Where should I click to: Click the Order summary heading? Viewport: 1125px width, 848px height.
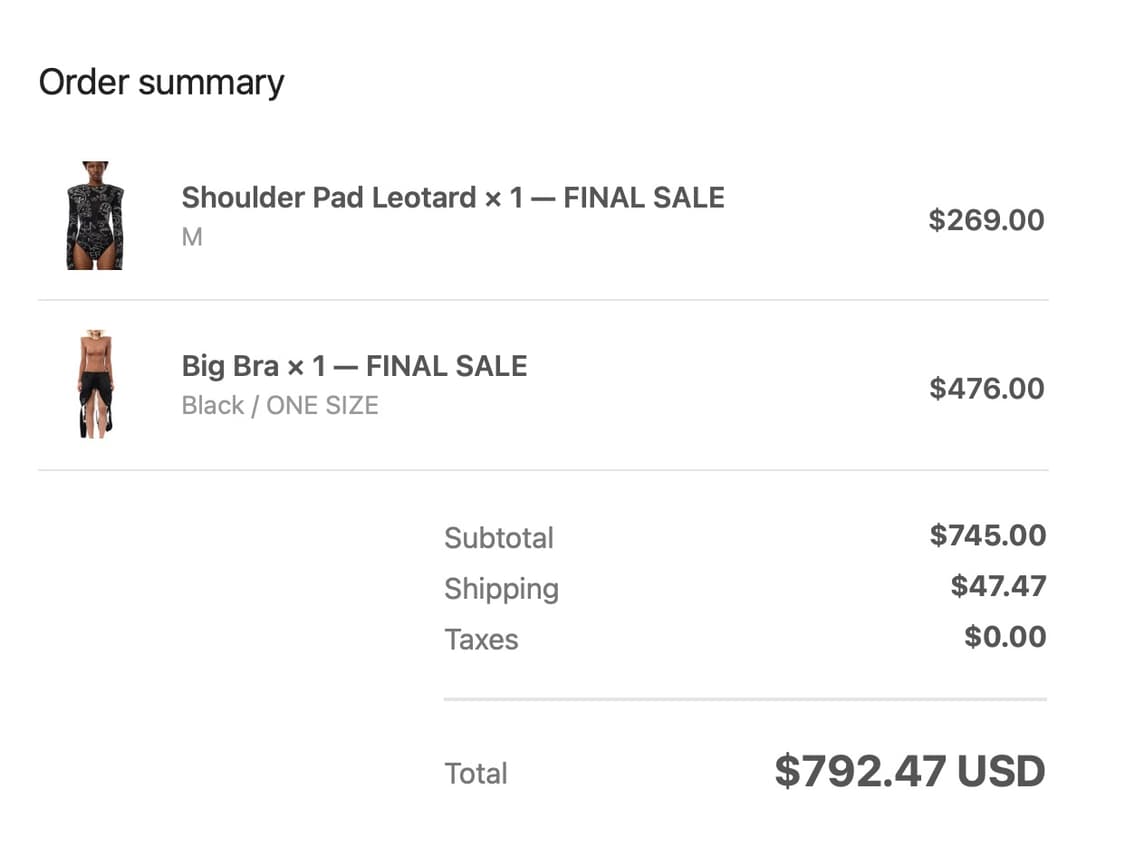(161, 82)
